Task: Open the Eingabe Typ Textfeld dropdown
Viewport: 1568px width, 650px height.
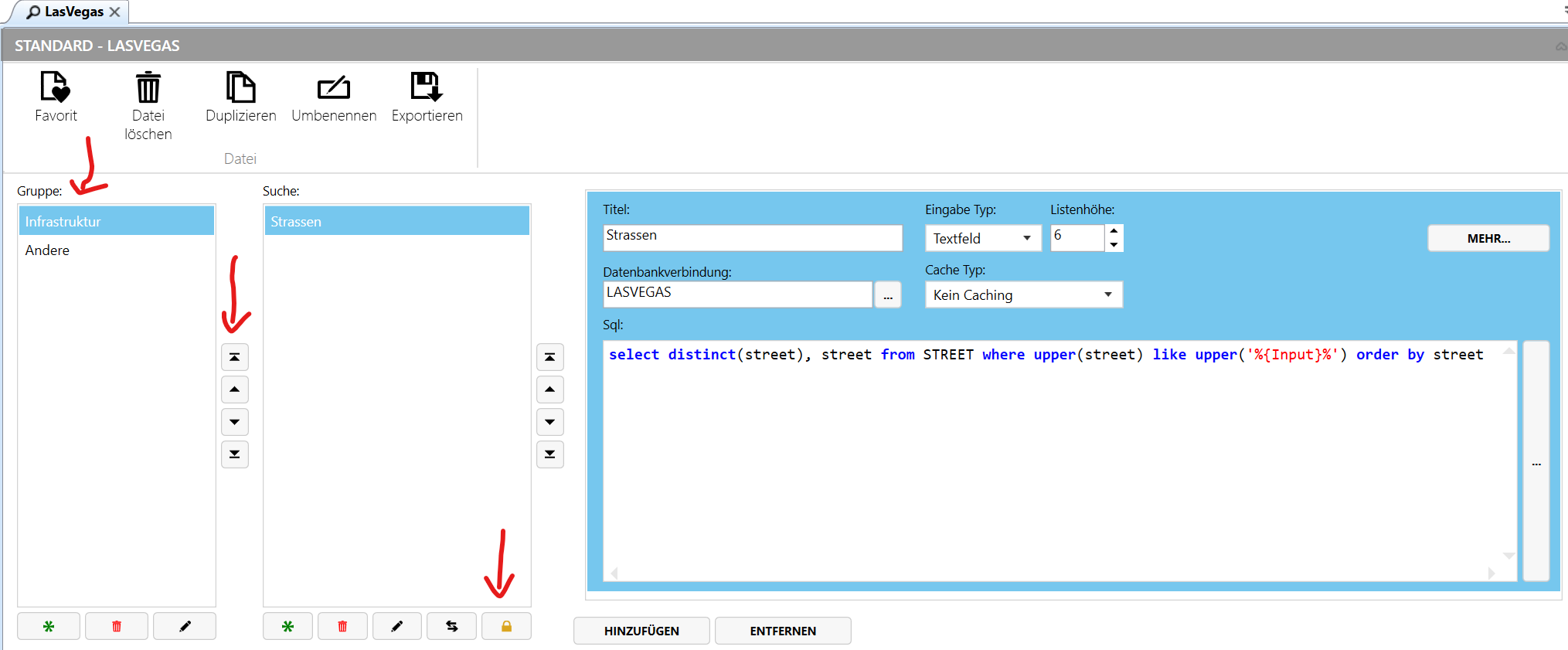Action: [983, 238]
